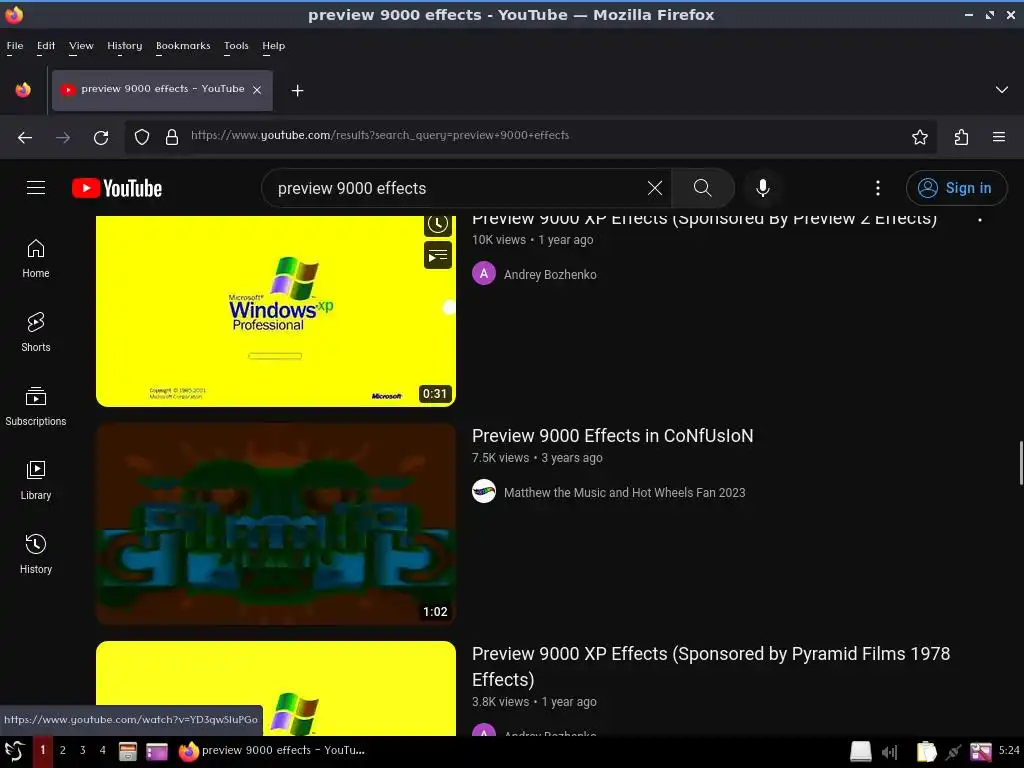
Task: Click Matthew the Music channel avatar
Action: tap(484, 491)
